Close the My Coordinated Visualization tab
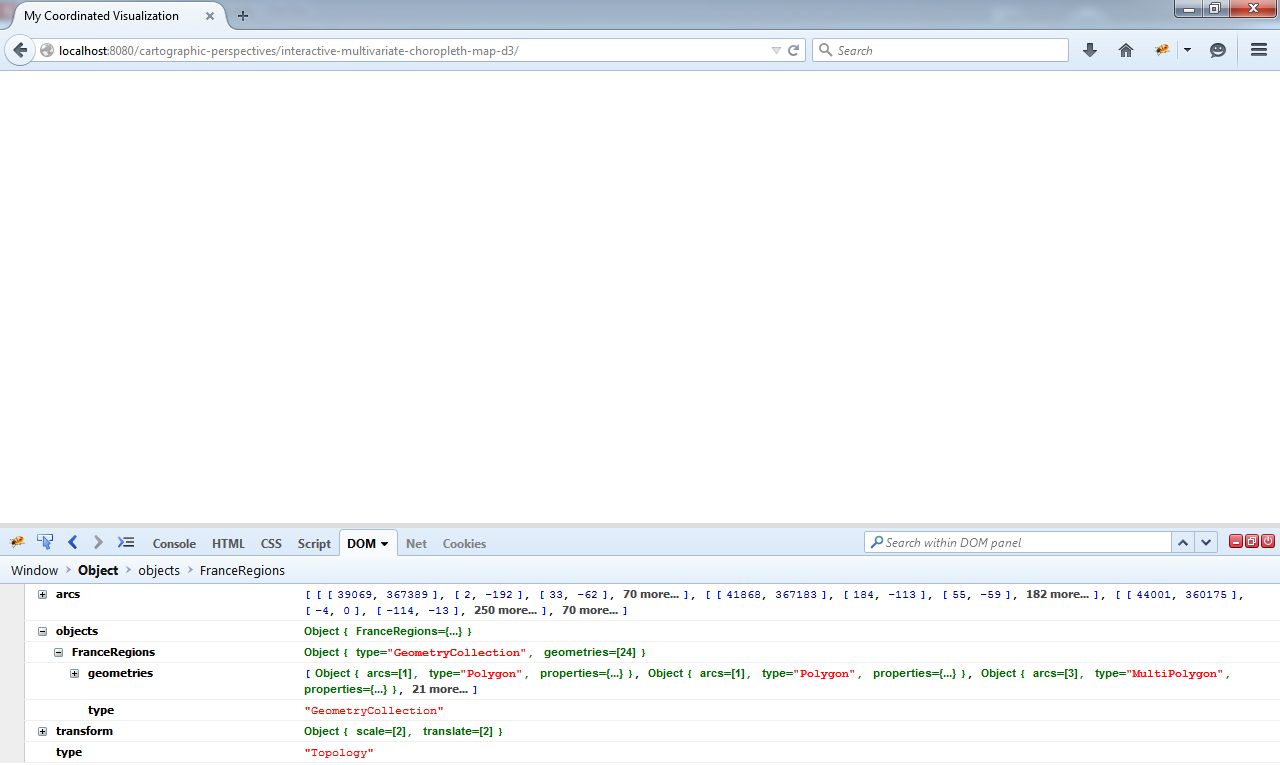Image resolution: width=1280 pixels, height=765 pixels. tap(210, 16)
